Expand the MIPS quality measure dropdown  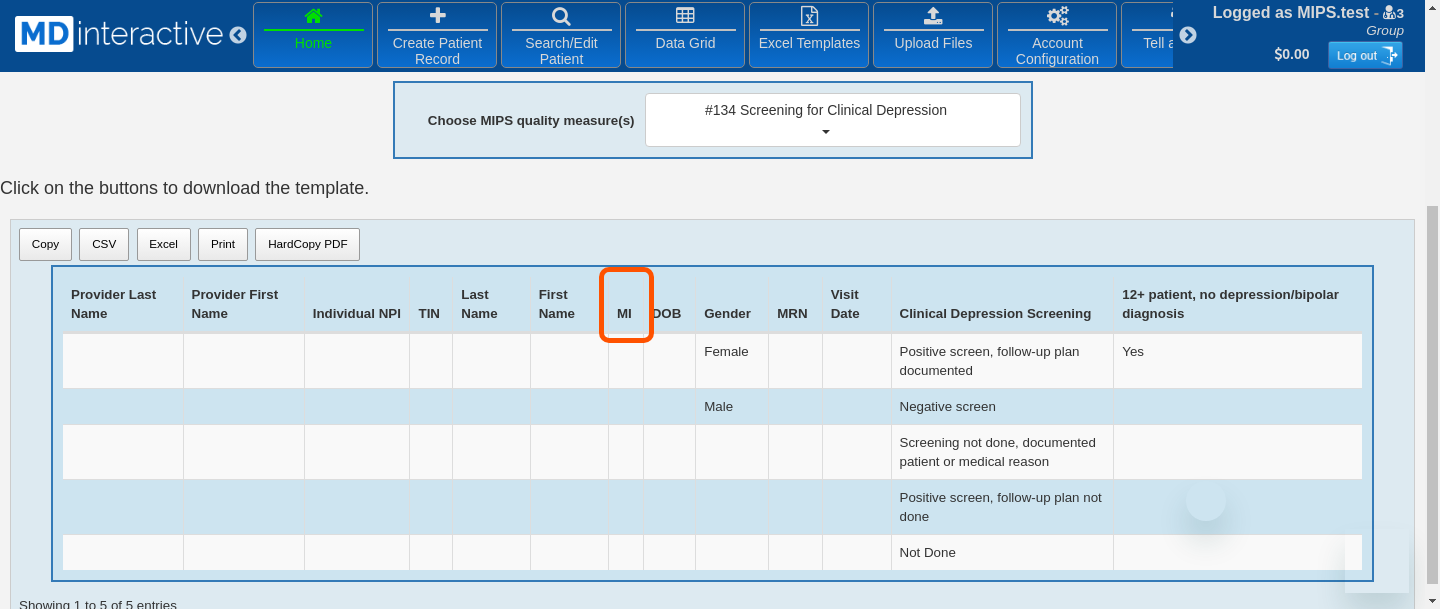(832, 120)
